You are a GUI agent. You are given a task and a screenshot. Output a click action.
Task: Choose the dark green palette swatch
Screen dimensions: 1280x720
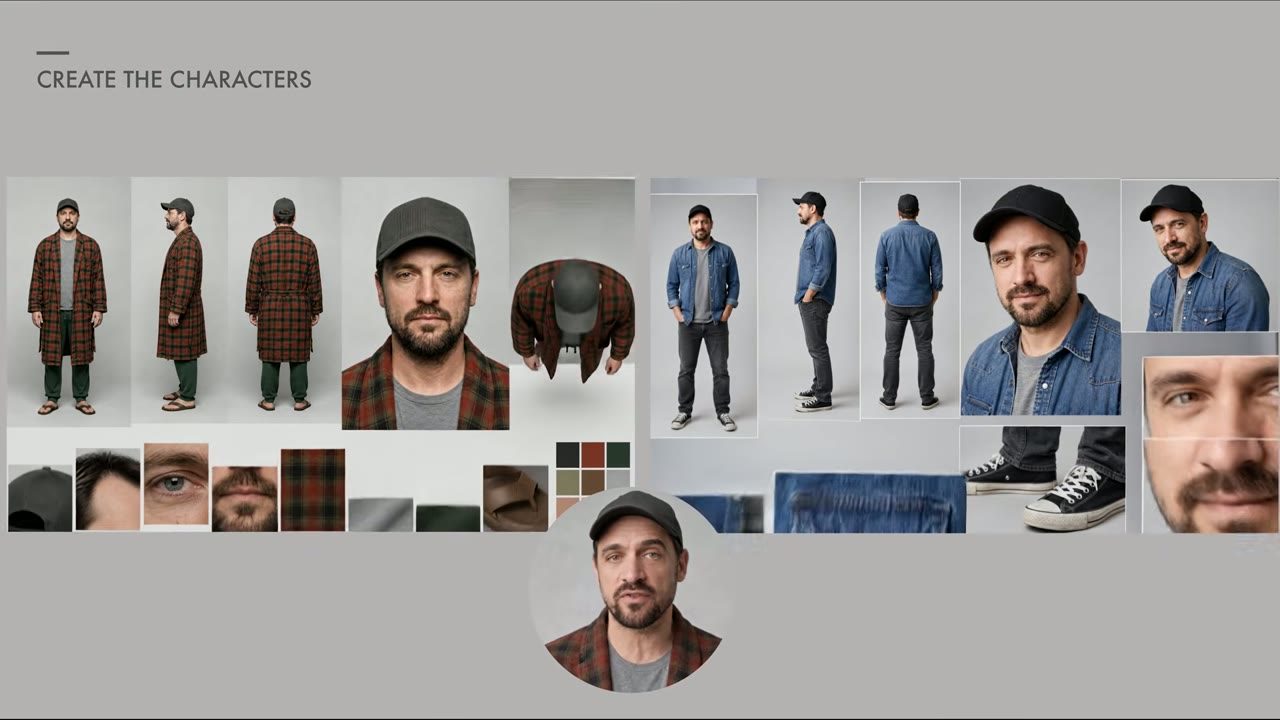pyautogui.click(x=618, y=455)
